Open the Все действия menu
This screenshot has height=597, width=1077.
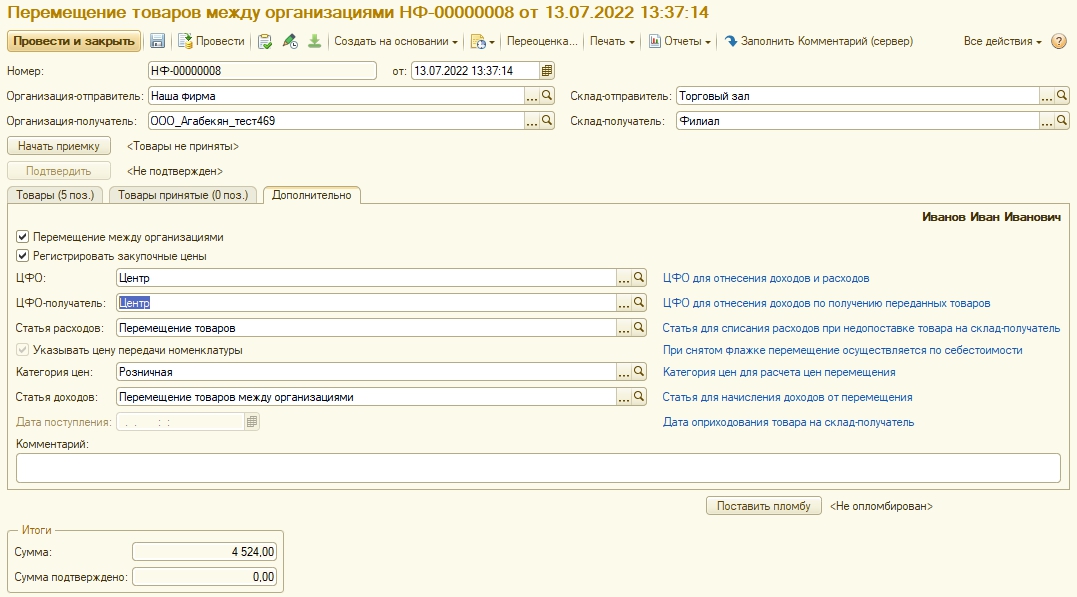pos(1002,41)
